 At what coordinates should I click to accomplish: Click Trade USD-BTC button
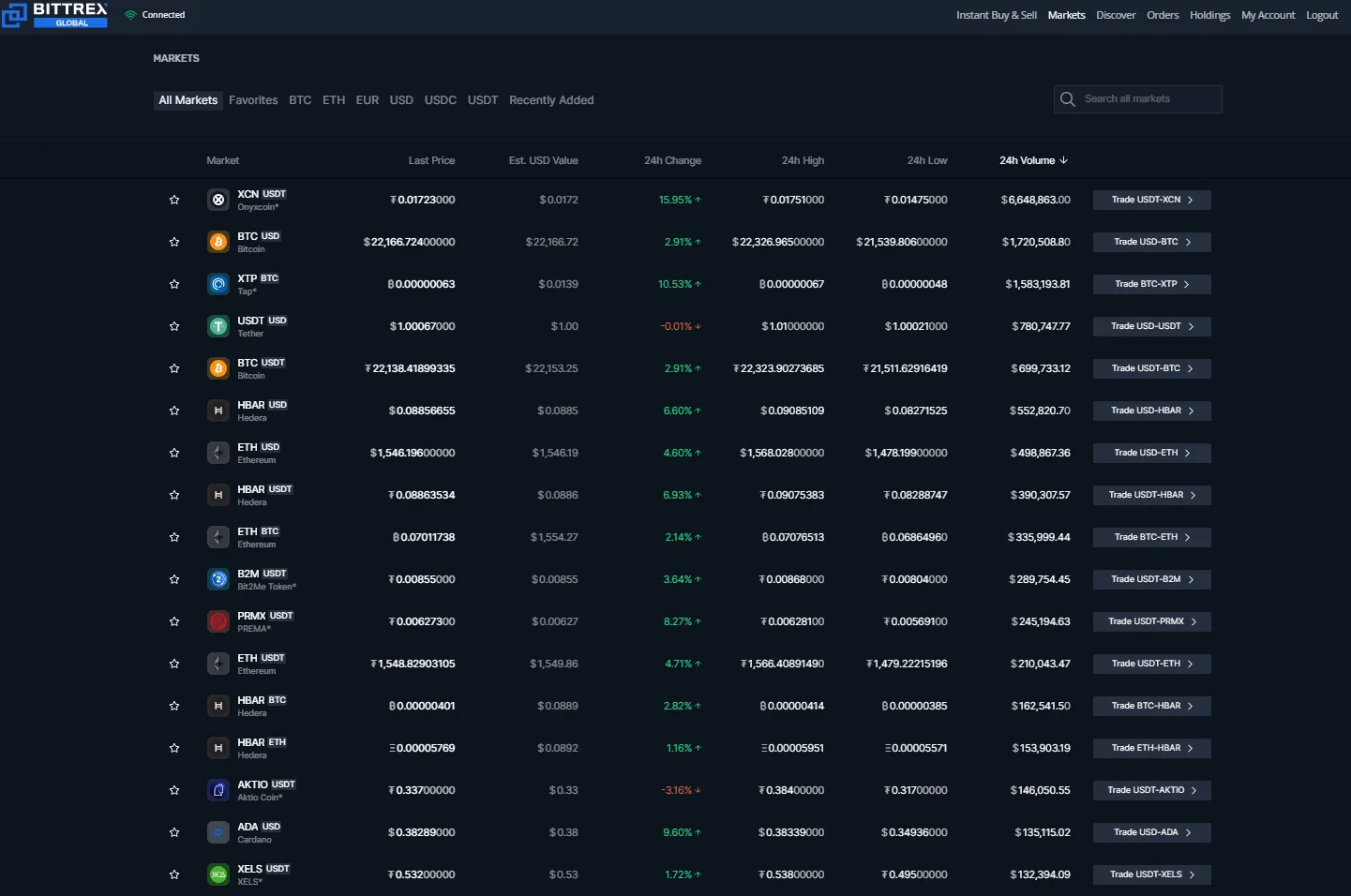[x=1152, y=242]
